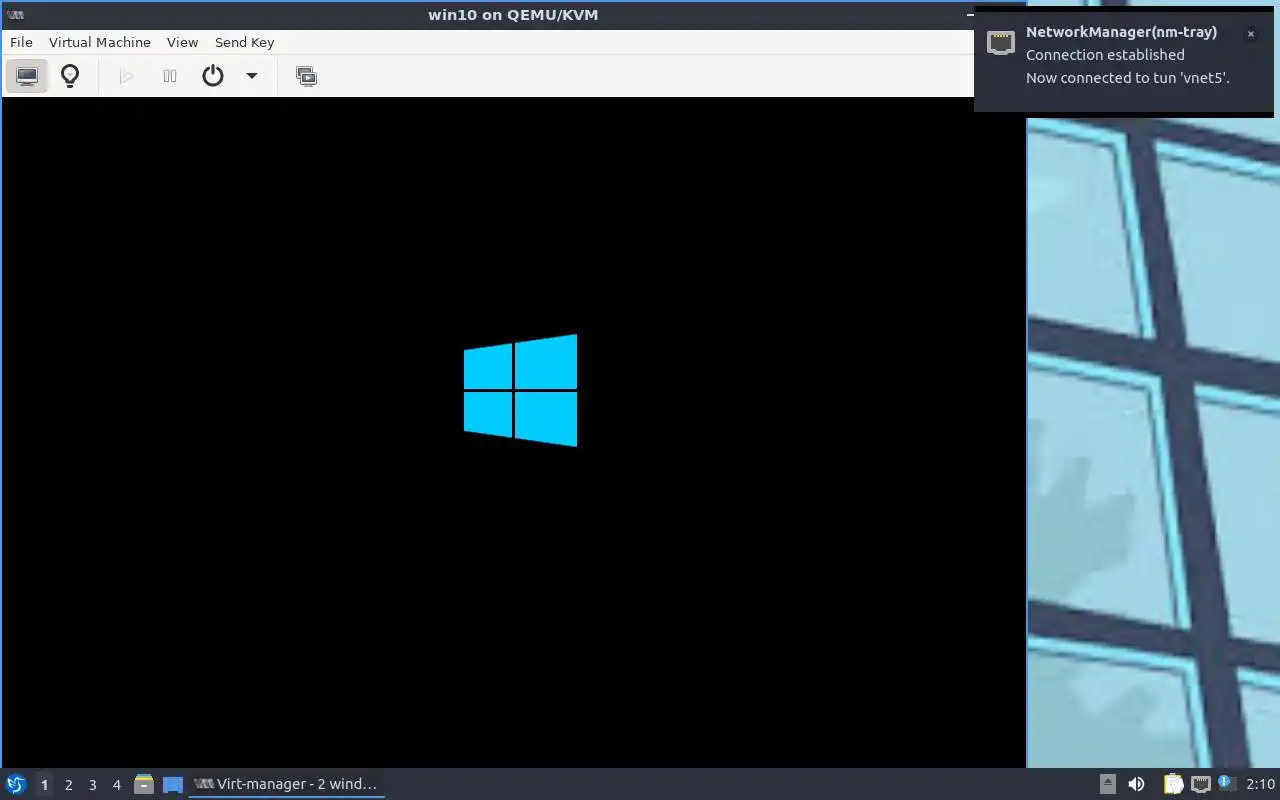Viewport: 1280px width, 800px height.
Task: Open the manage VM snapshots view
Action: point(307,76)
